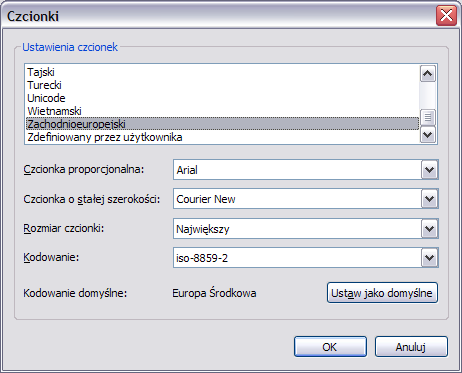Viewport: 462px width, 373px height.
Task: Open the Rozmiar czcionki dropdown arrow
Action: point(429,229)
